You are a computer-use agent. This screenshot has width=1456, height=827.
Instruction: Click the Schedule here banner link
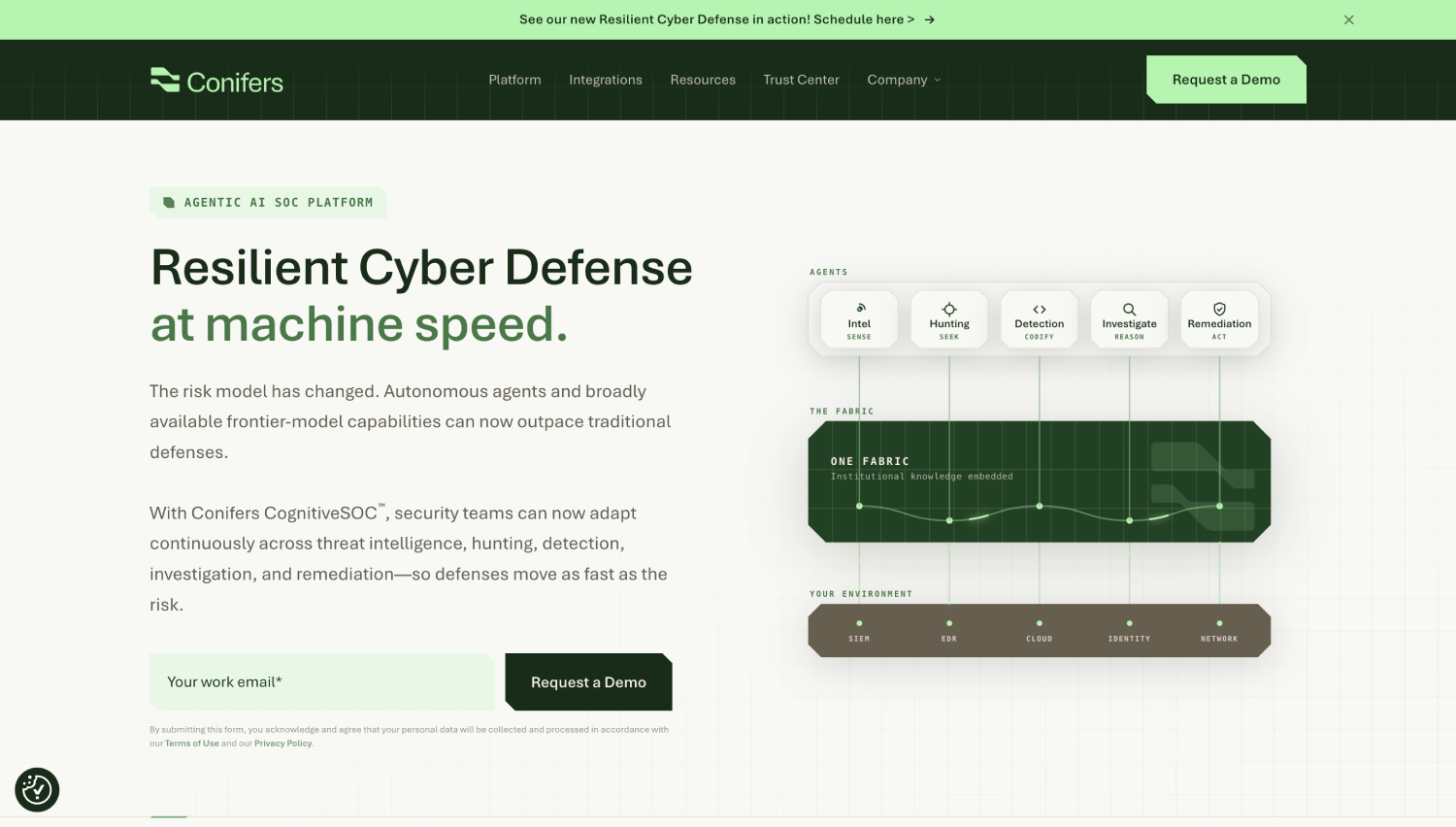pyautogui.click(x=864, y=19)
